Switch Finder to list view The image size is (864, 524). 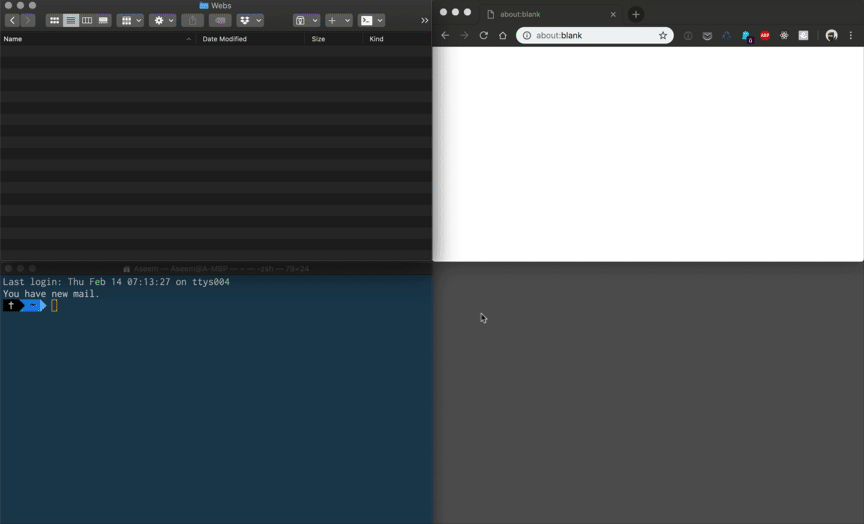tap(71, 20)
